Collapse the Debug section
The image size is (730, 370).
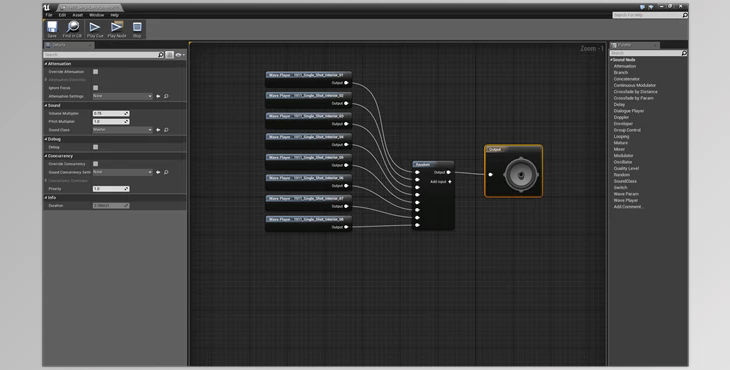[x=46, y=139]
